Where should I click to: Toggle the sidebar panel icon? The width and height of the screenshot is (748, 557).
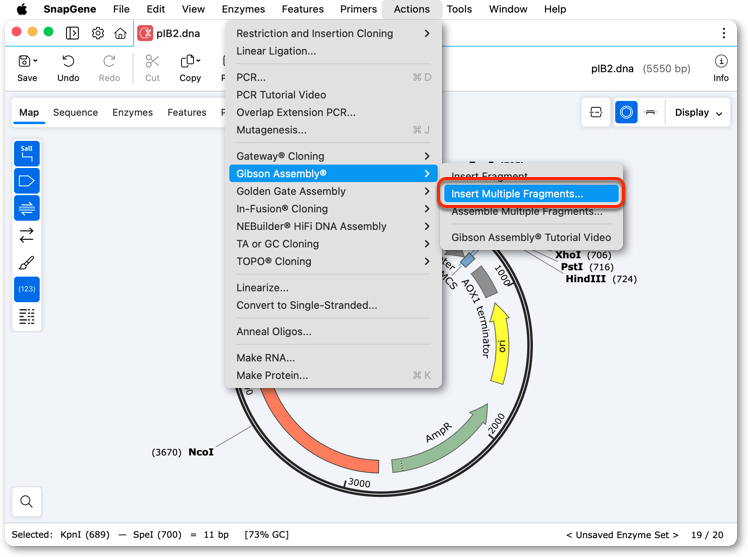pos(73,33)
